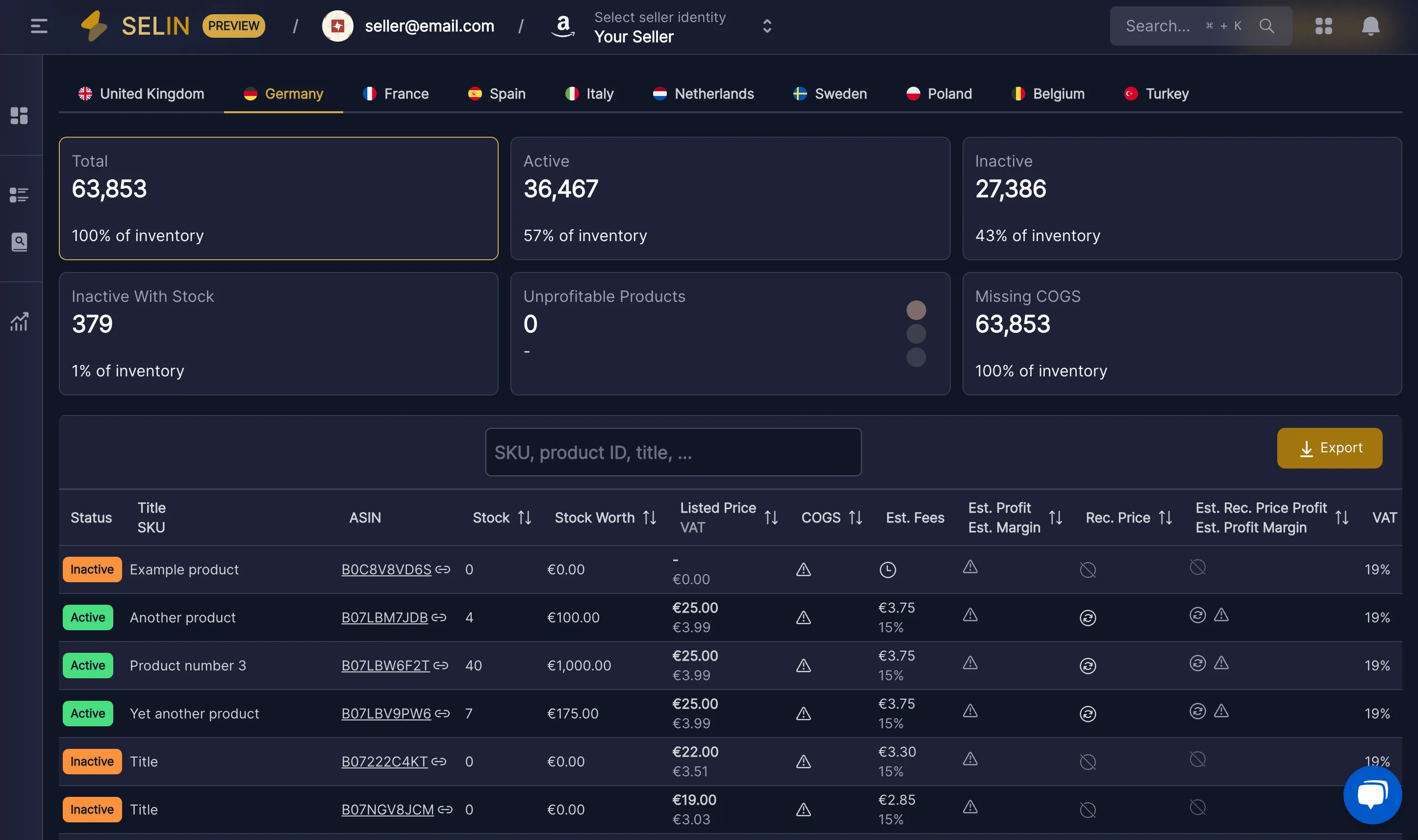The width and height of the screenshot is (1418, 840).
Task: Expand the seller identity selector
Action: point(767,26)
